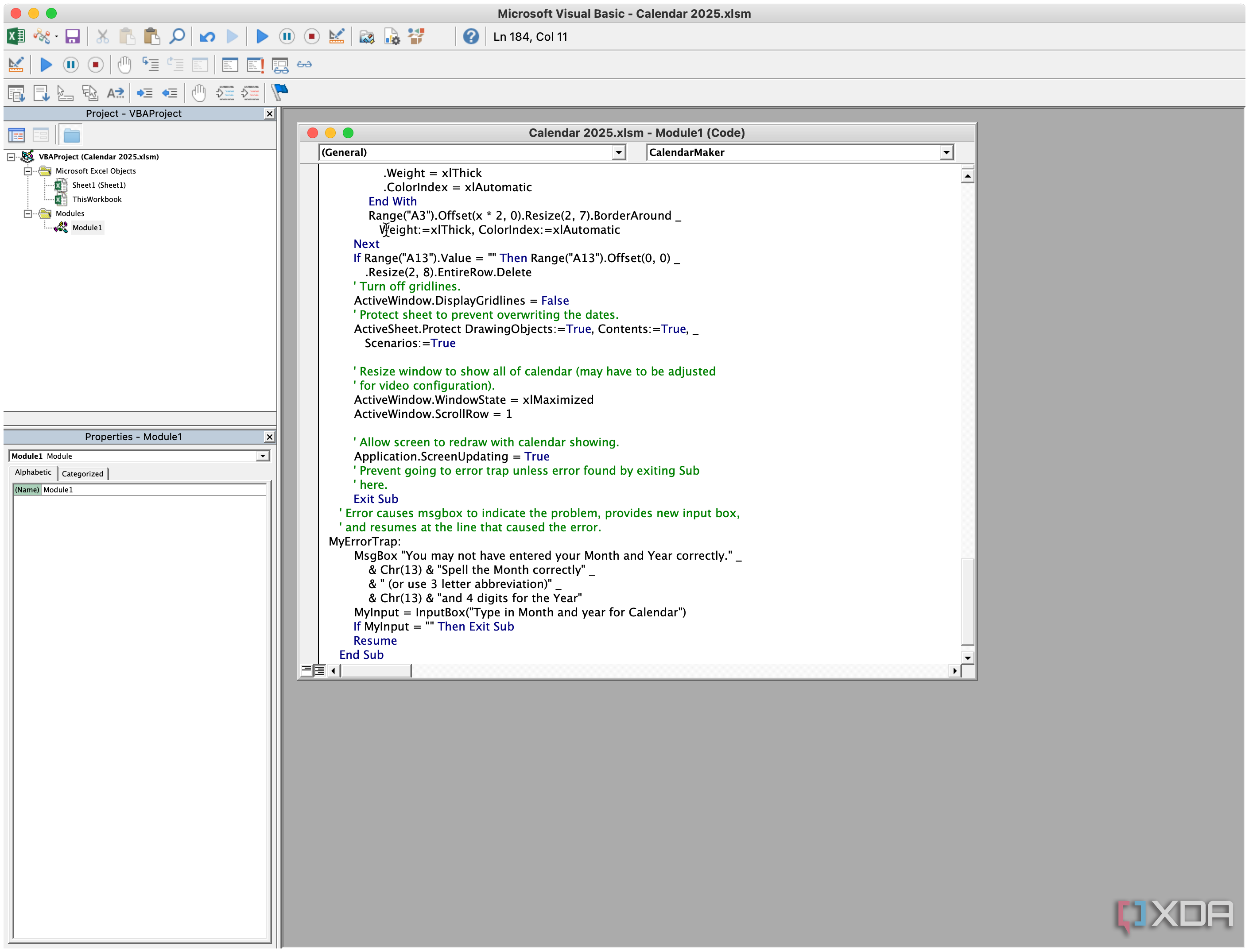Open the (General) object dropdown

[x=619, y=152]
